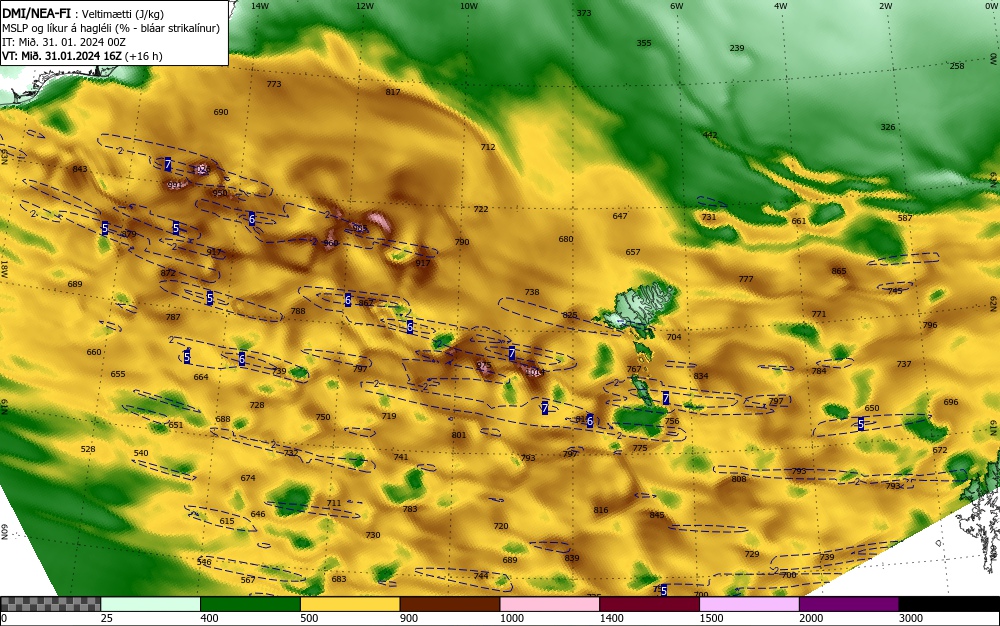Click the map value '872'
Screen dimensions: 1000x626
(x=168, y=273)
